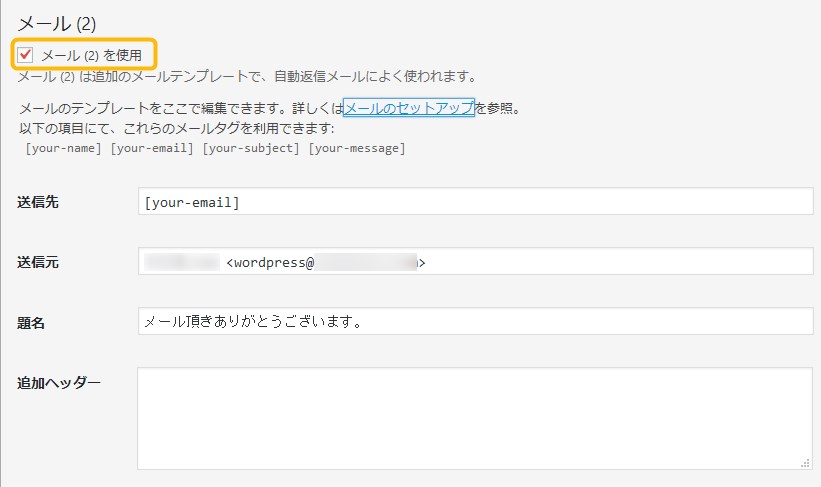Viewport: 821px width, 487px height.
Task: Click the 送信先 input field
Action: click(475, 202)
